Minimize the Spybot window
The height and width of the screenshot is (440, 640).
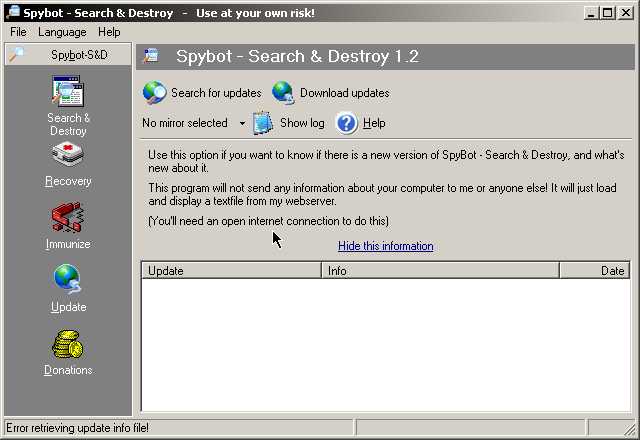click(x=591, y=13)
